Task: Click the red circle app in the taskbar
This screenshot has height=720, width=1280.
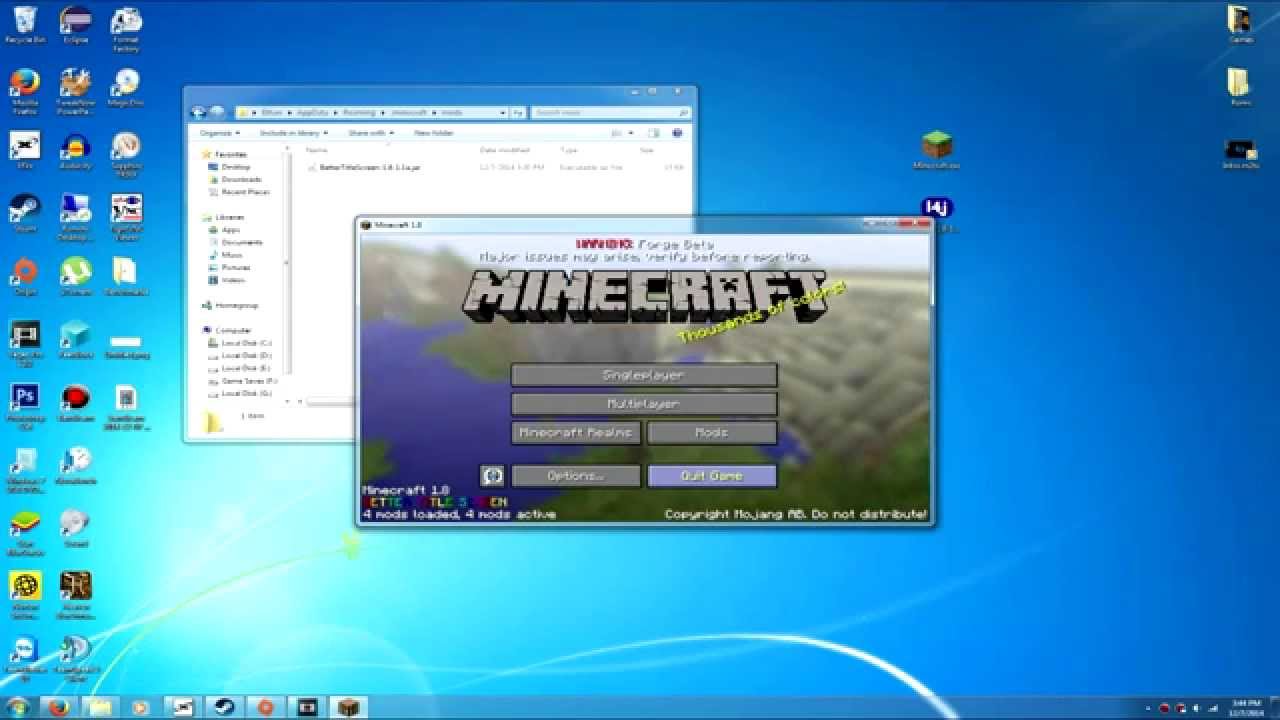Action: point(265,707)
